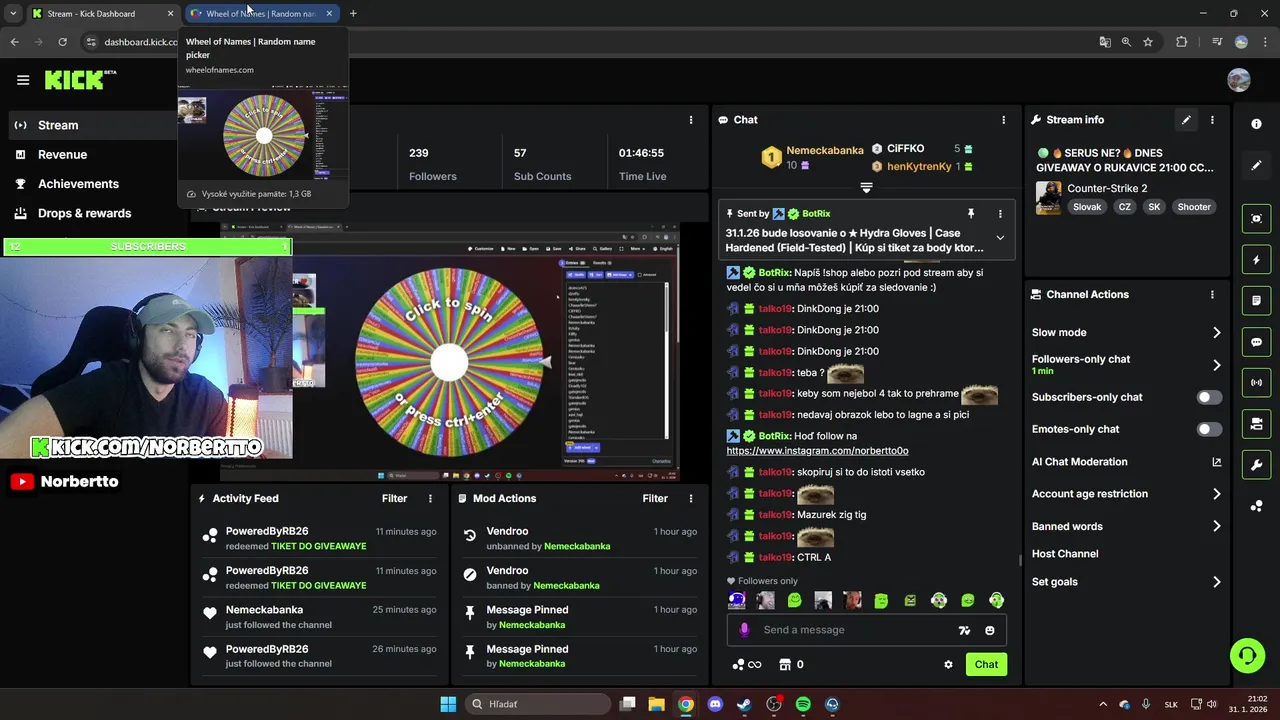The width and height of the screenshot is (1280, 720).
Task: Click the green Chat send button
Action: 986,664
